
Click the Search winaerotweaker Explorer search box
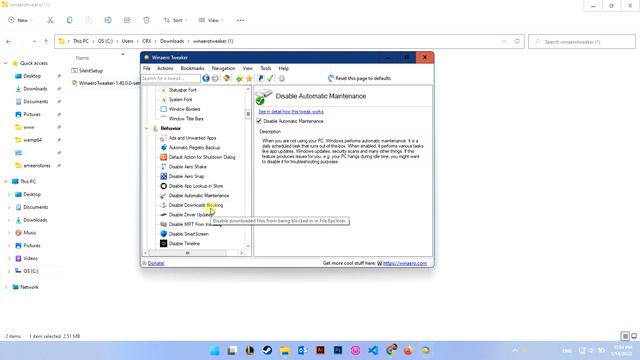[x=582, y=42]
